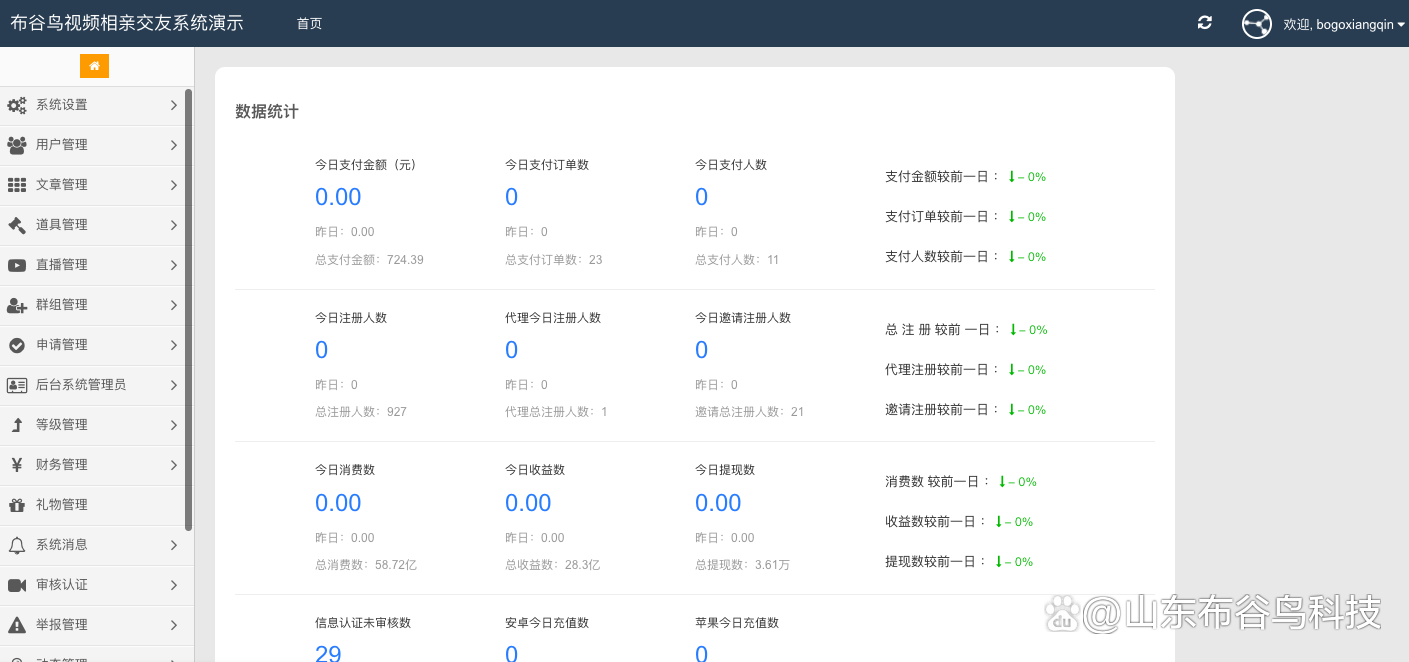
Task: Click the bell icon beside 系统消息
Action: click(x=17, y=545)
